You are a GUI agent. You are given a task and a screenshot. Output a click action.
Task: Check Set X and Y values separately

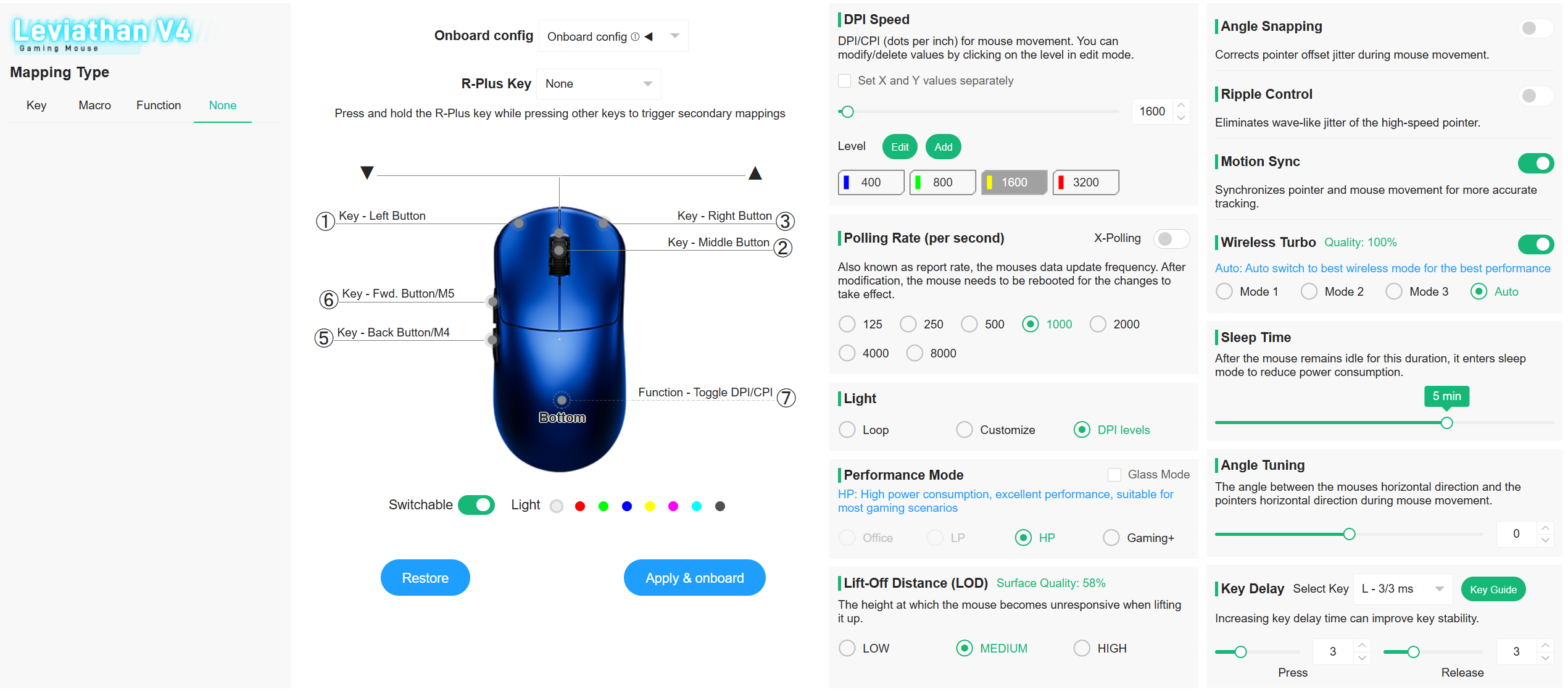tap(845, 81)
